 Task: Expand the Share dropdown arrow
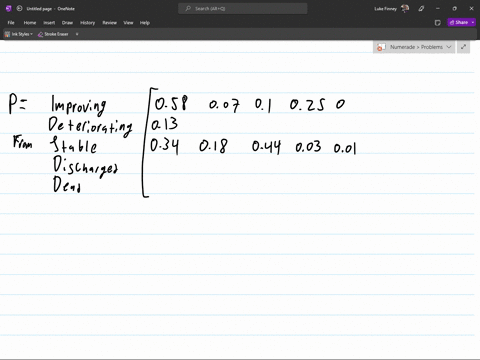(473, 22)
